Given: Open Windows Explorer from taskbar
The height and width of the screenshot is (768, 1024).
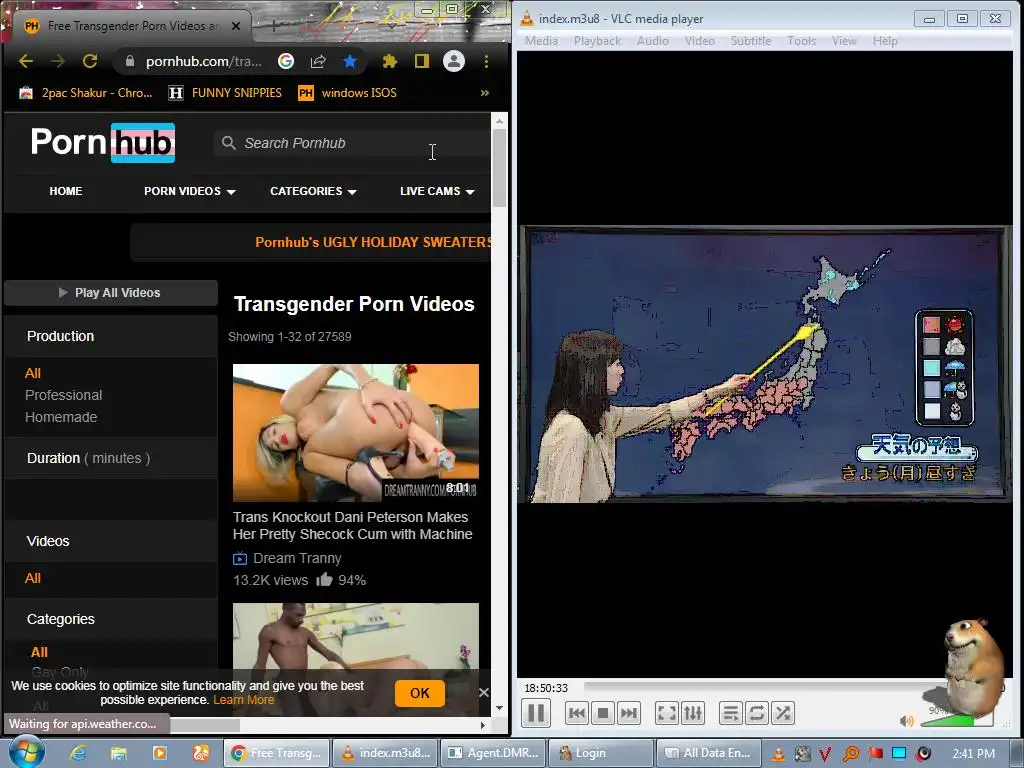Looking at the screenshot, I should click(x=119, y=753).
